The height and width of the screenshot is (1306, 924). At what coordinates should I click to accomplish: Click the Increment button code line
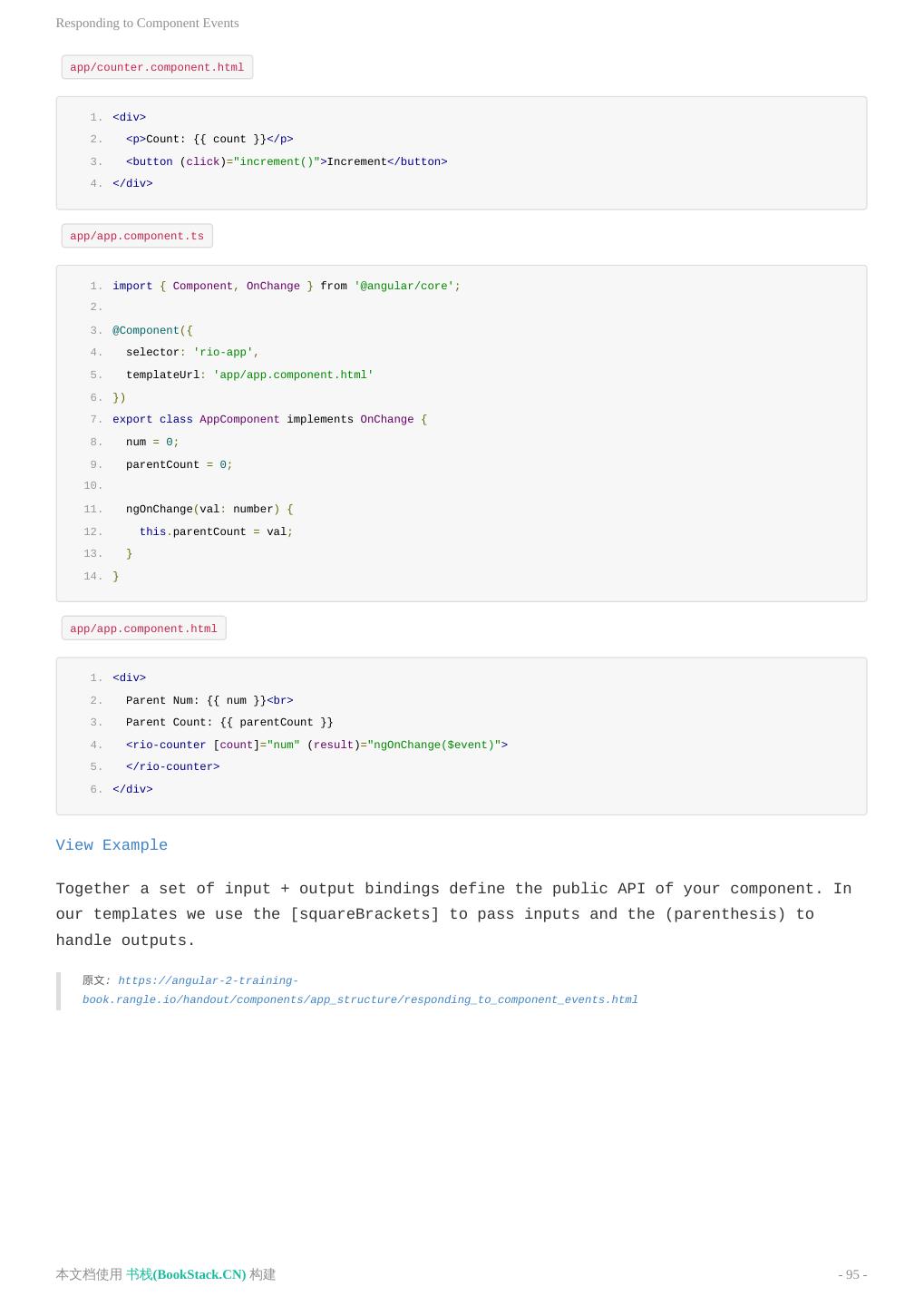[x=287, y=161]
